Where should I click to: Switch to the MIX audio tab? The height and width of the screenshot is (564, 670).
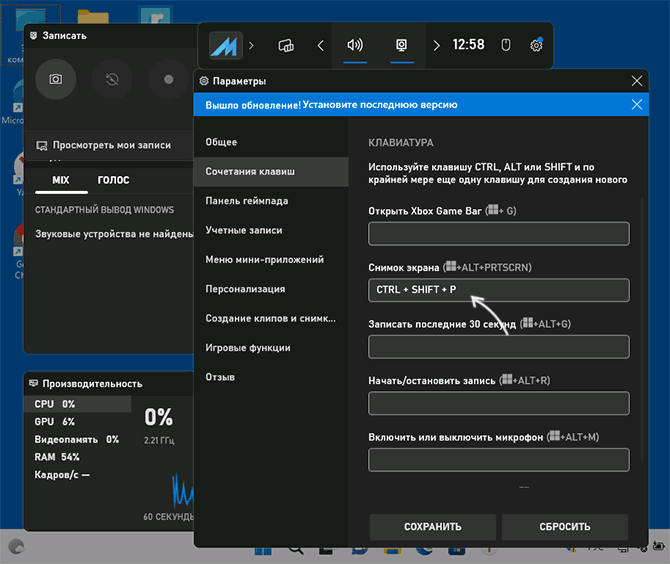[x=61, y=180]
